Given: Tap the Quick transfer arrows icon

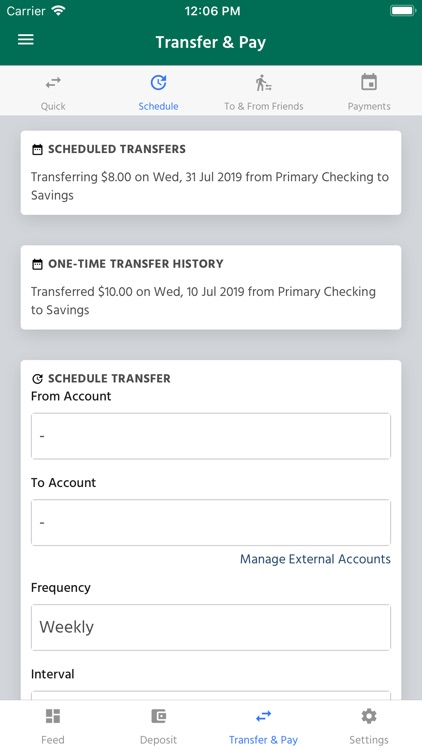Looking at the screenshot, I should pyautogui.click(x=53, y=83).
